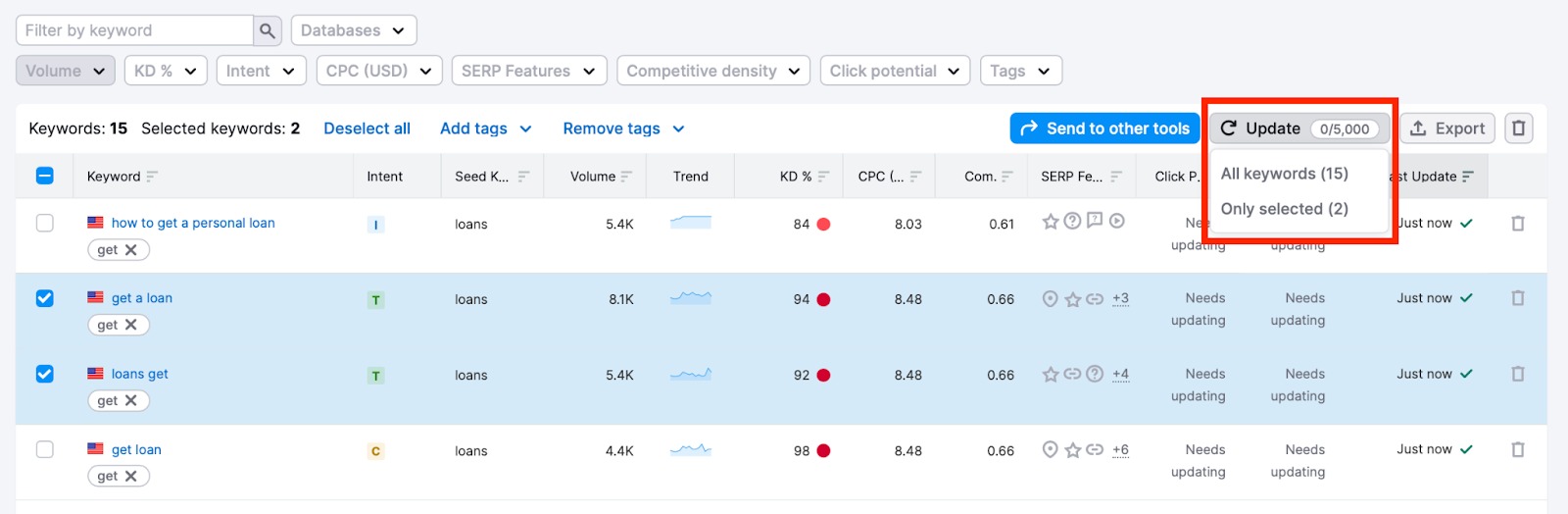Image resolution: width=1568 pixels, height=514 pixels.
Task: Expand the SERP Features filter
Action: (x=529, y=71)
